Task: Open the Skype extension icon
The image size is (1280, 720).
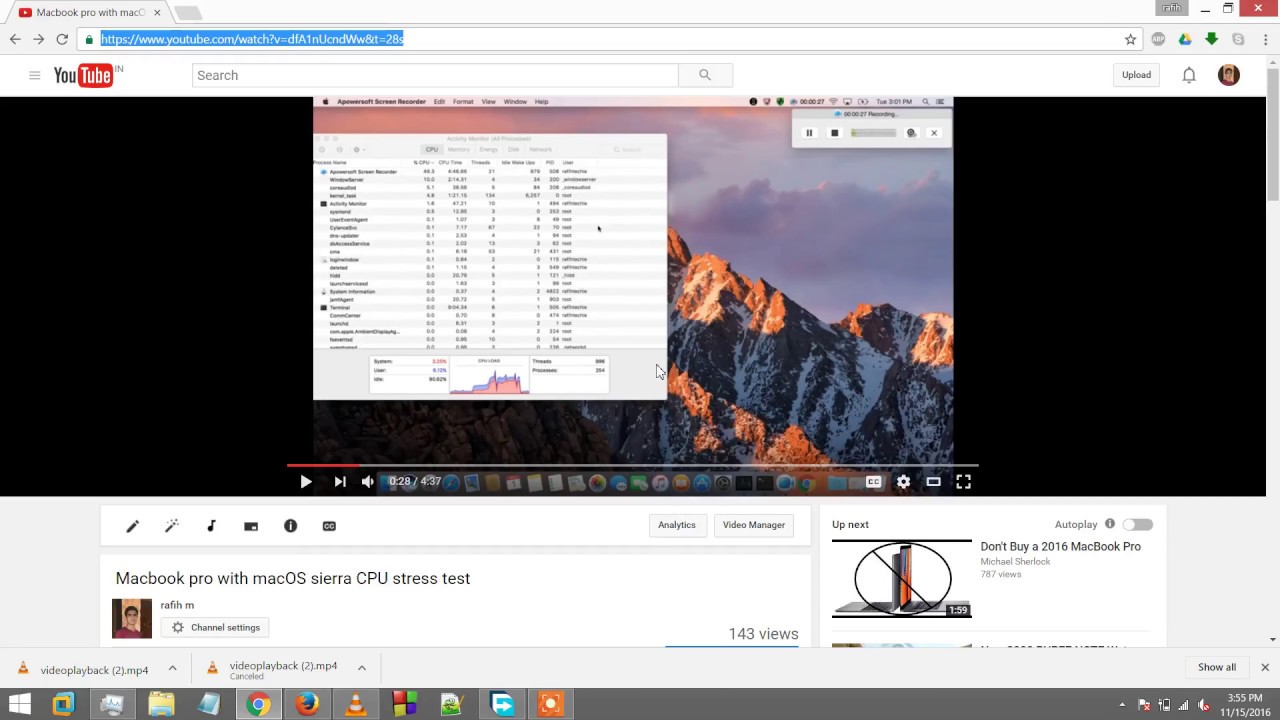Action: (1238, 39)
